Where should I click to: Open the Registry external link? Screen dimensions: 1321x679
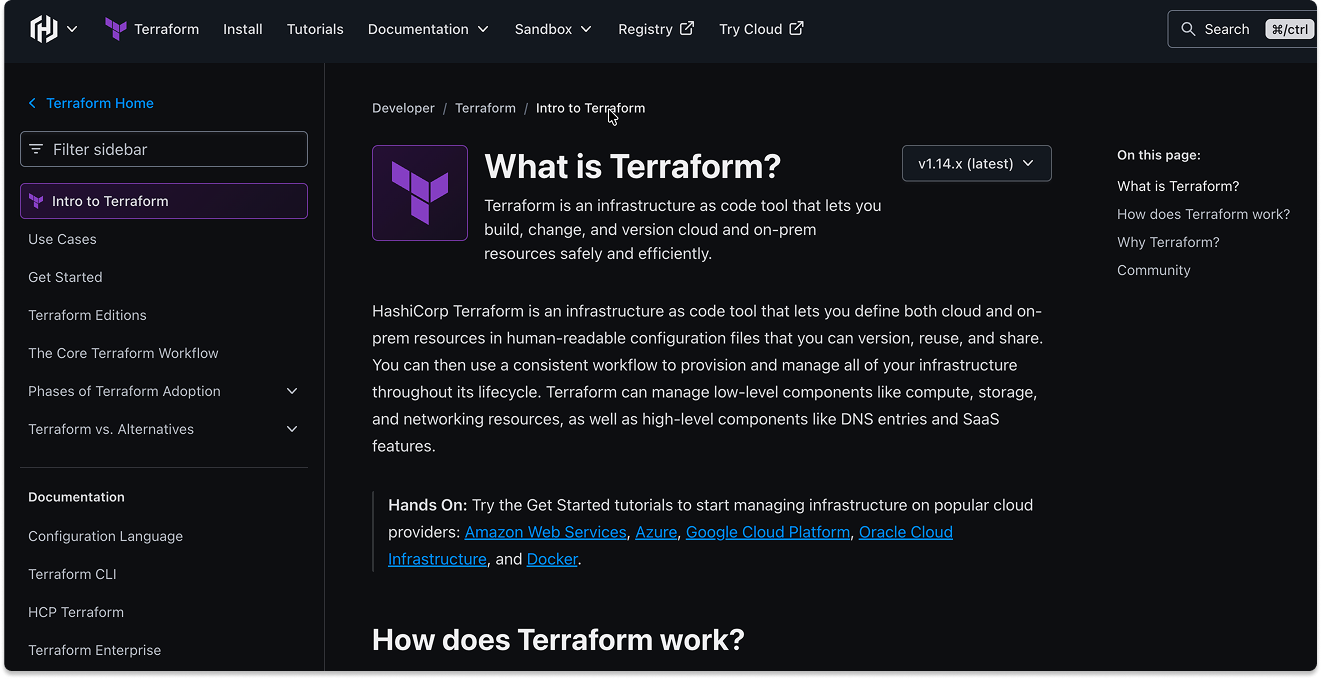[x=656, y=29]
